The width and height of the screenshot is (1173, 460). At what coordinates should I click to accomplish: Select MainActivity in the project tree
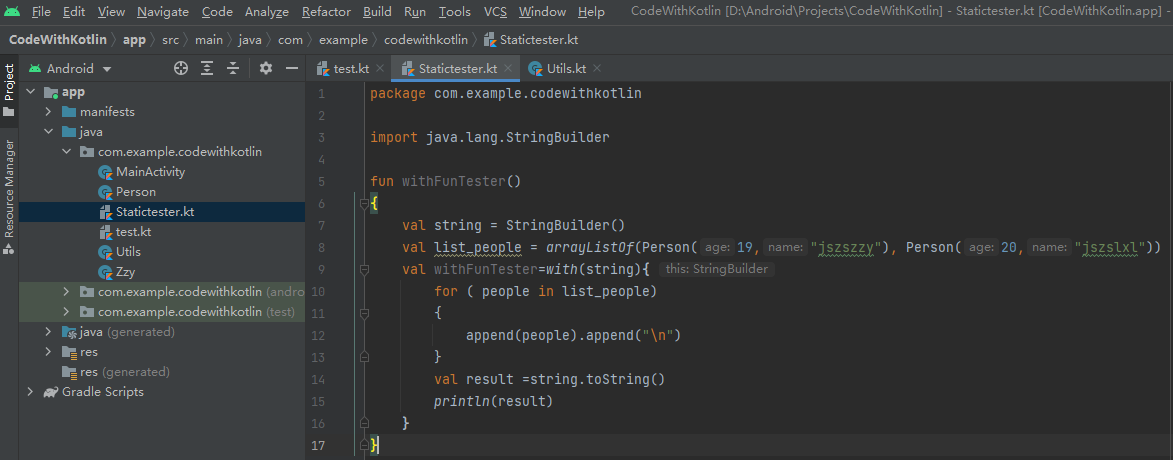tap(150, 172)
